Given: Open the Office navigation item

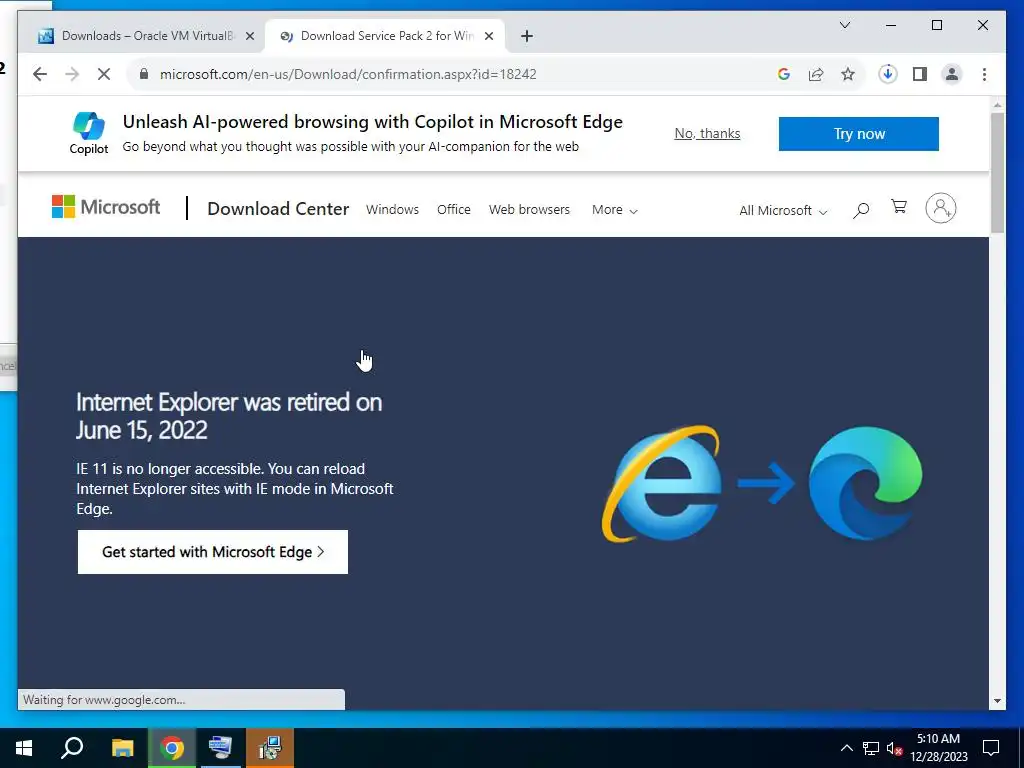Looking at the screenshot, I should coord(454,210).
